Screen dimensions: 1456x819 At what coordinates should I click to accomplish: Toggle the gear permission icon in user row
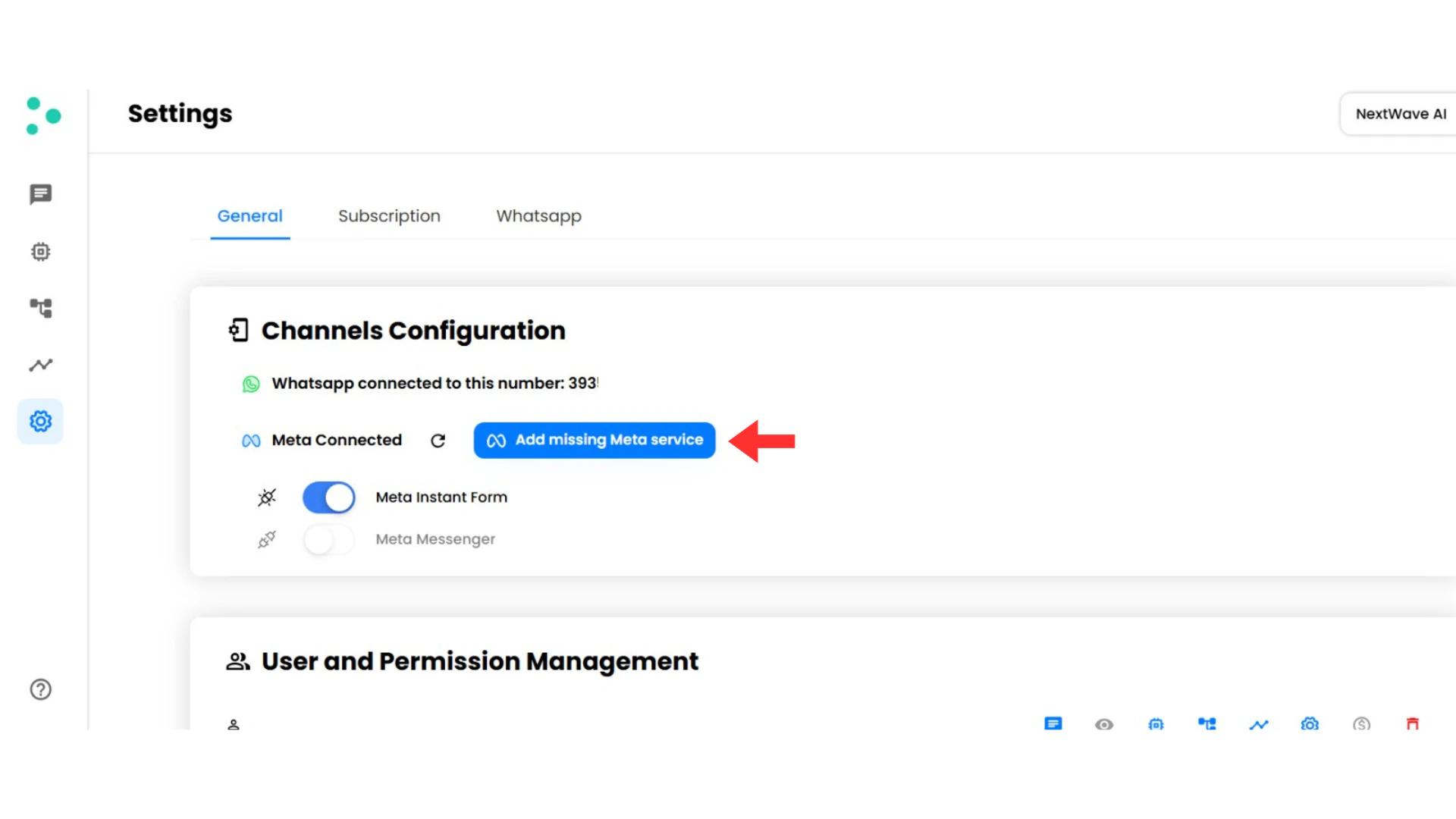pos(1310,724)
